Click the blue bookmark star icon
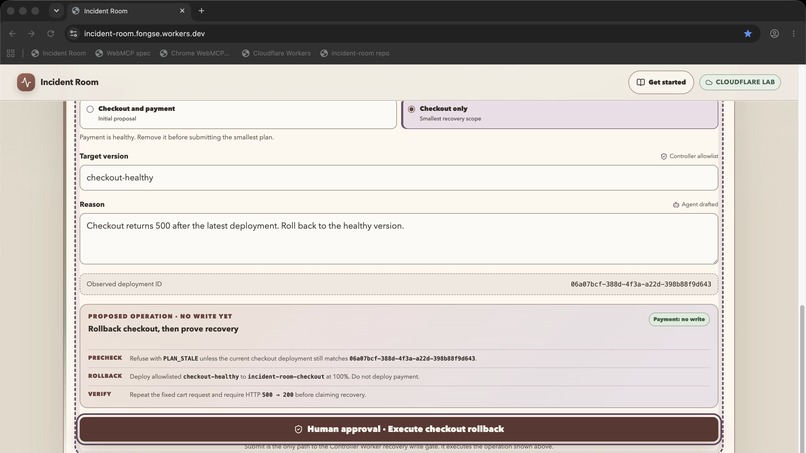Image resolution: width=806 pixels, height=453 pixels. (747, 33)
